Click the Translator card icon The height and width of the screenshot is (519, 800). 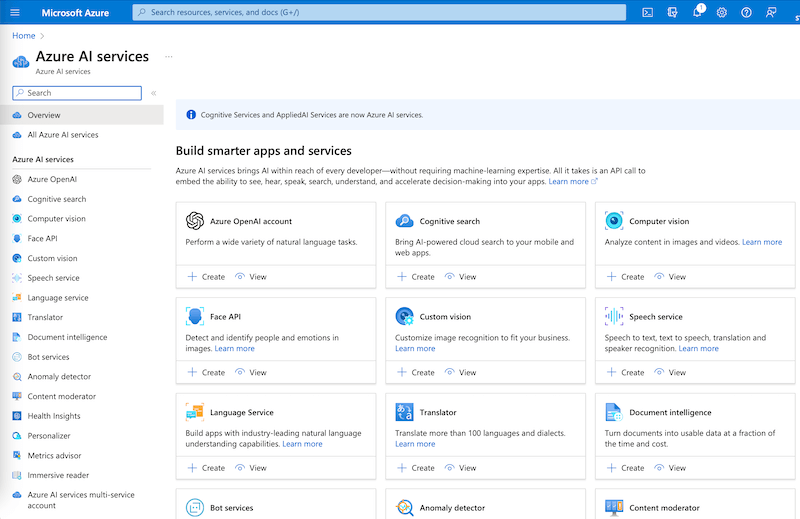(404, 412)
